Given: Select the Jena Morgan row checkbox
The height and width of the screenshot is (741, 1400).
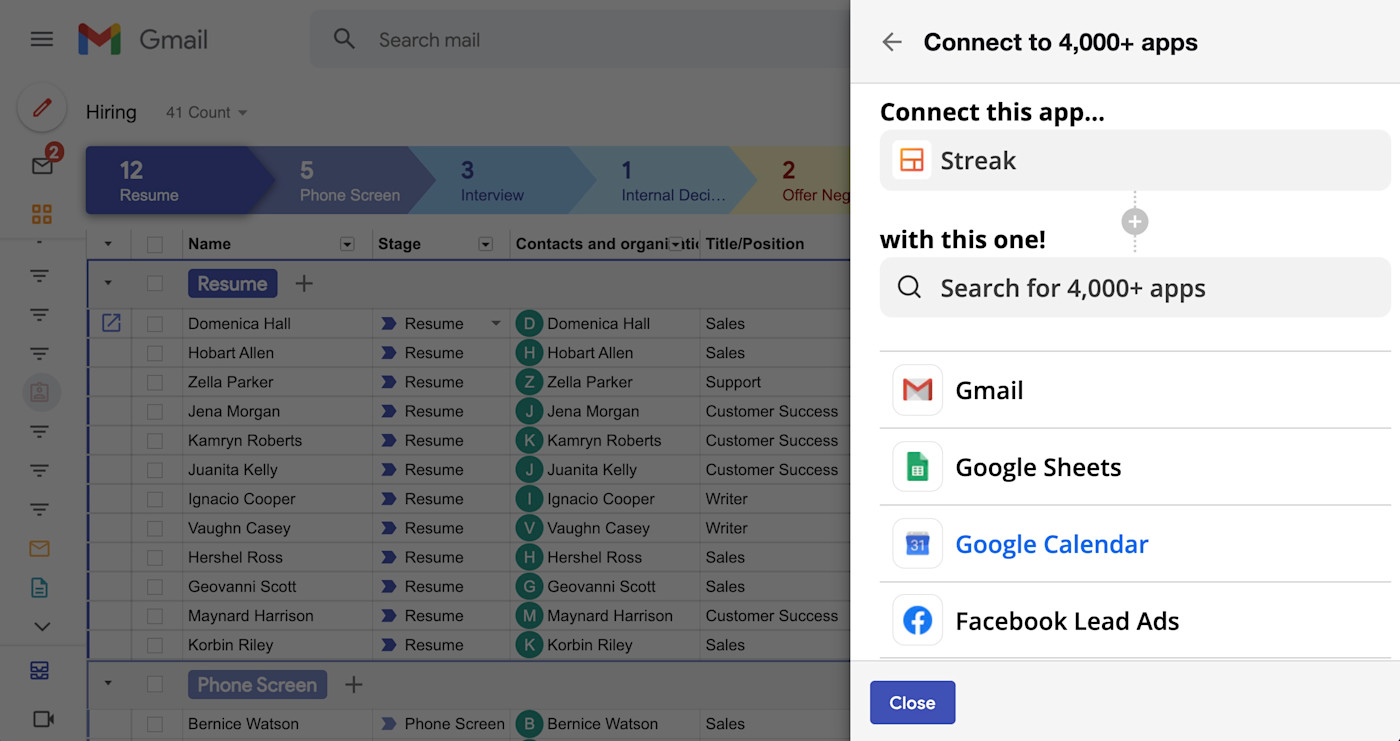Looking at the screenshot, I should (154, 411).
